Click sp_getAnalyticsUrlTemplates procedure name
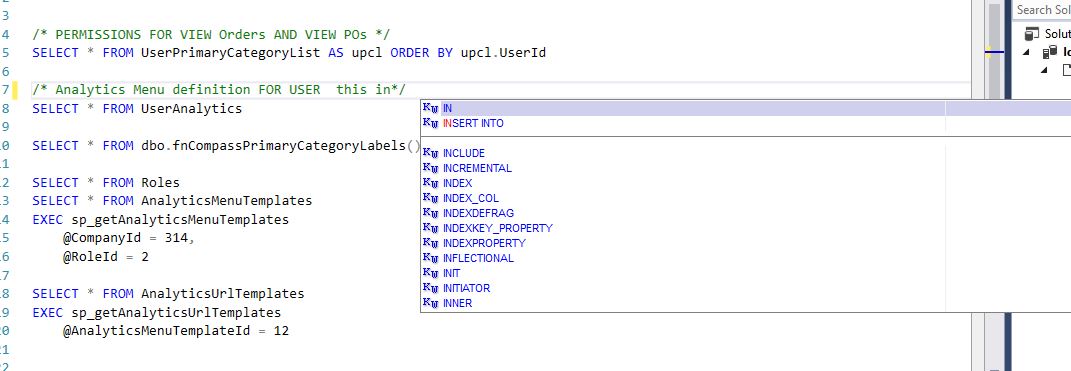Viewport: 1071px width, 371px height. pyautogui.click(x=176, y=313)
